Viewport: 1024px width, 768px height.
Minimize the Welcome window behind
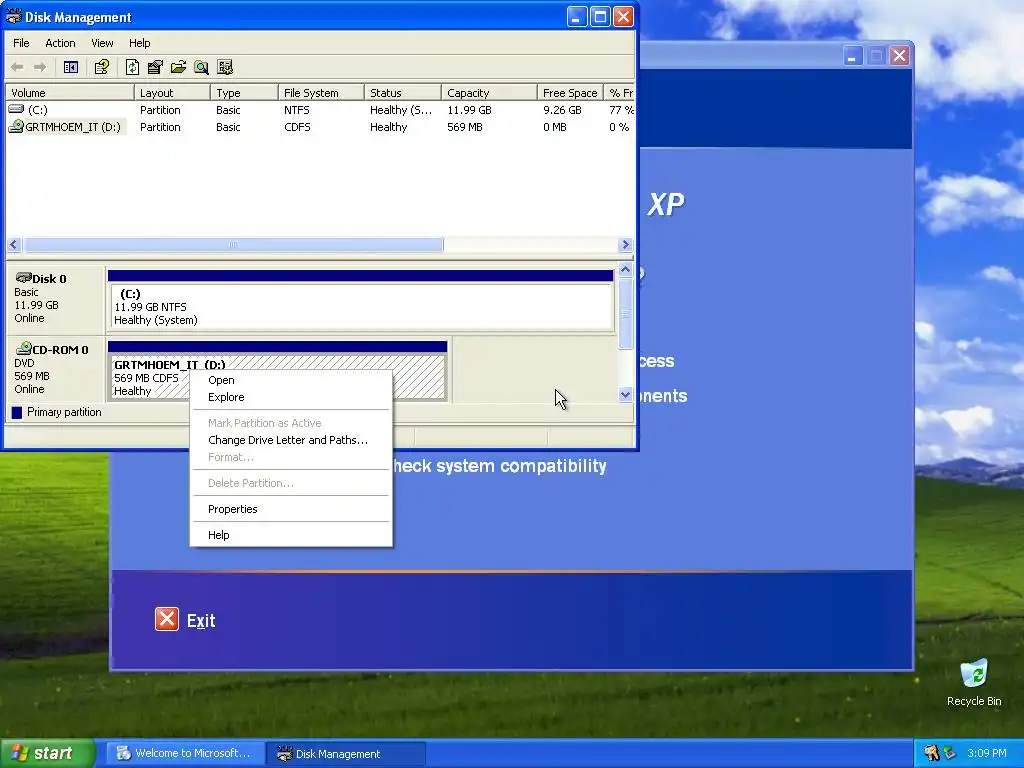(852, 56)
